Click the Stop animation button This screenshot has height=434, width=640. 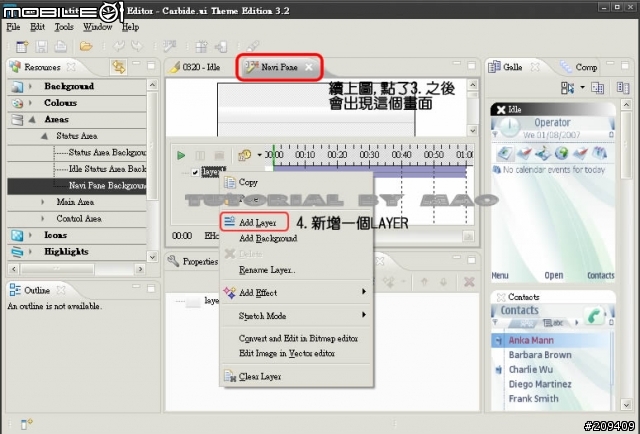219,155
